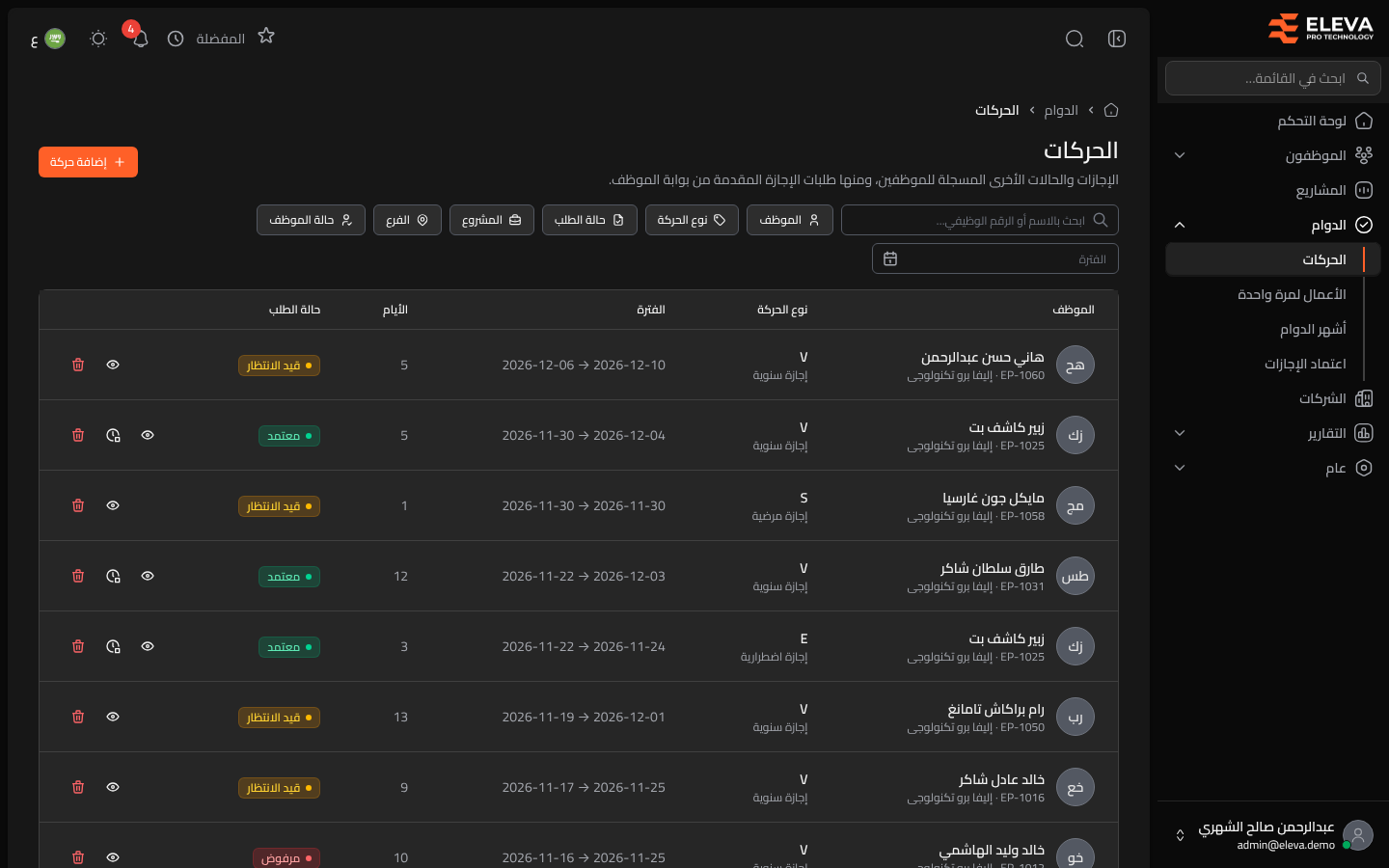
Task: View مايكل جون غارسيا's sick leave details
Action: coord(113,505)
